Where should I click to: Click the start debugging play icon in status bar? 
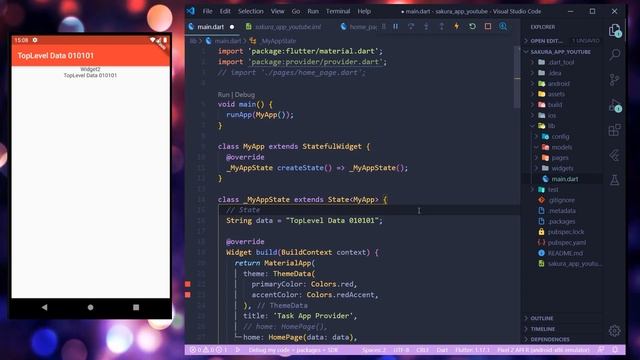[x=238, y=350]
